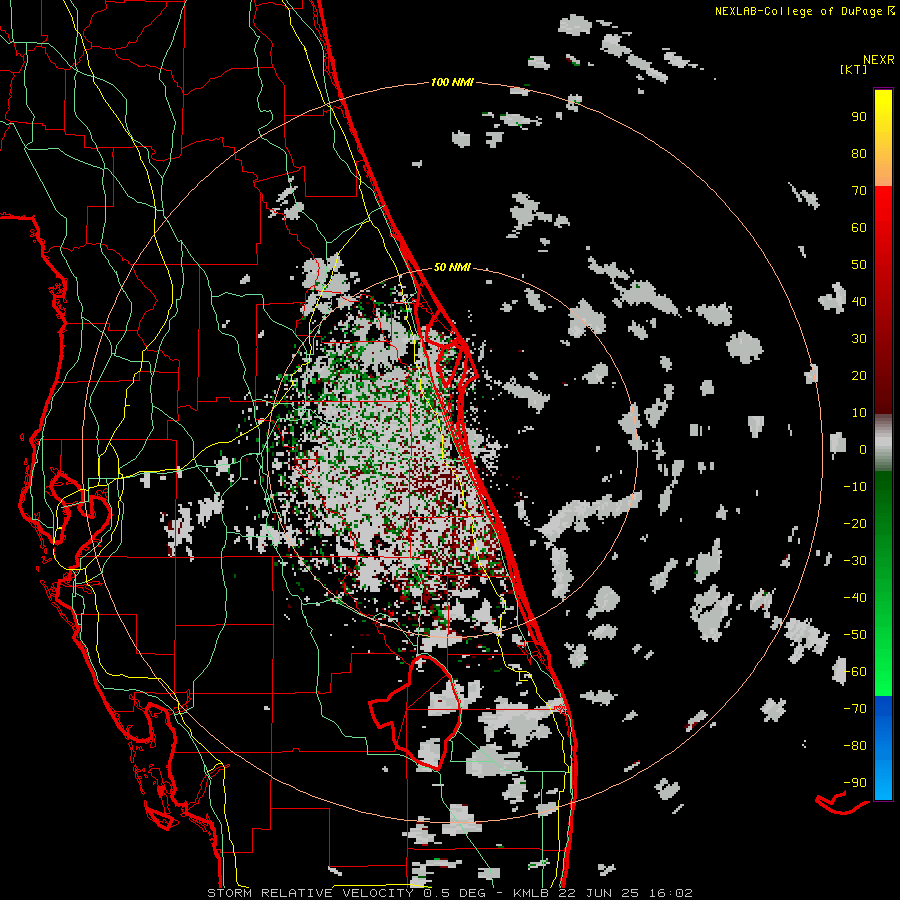The image size is (900, 900).
Task: Click the 60 value on the color scale
Action: coord(859,228)
